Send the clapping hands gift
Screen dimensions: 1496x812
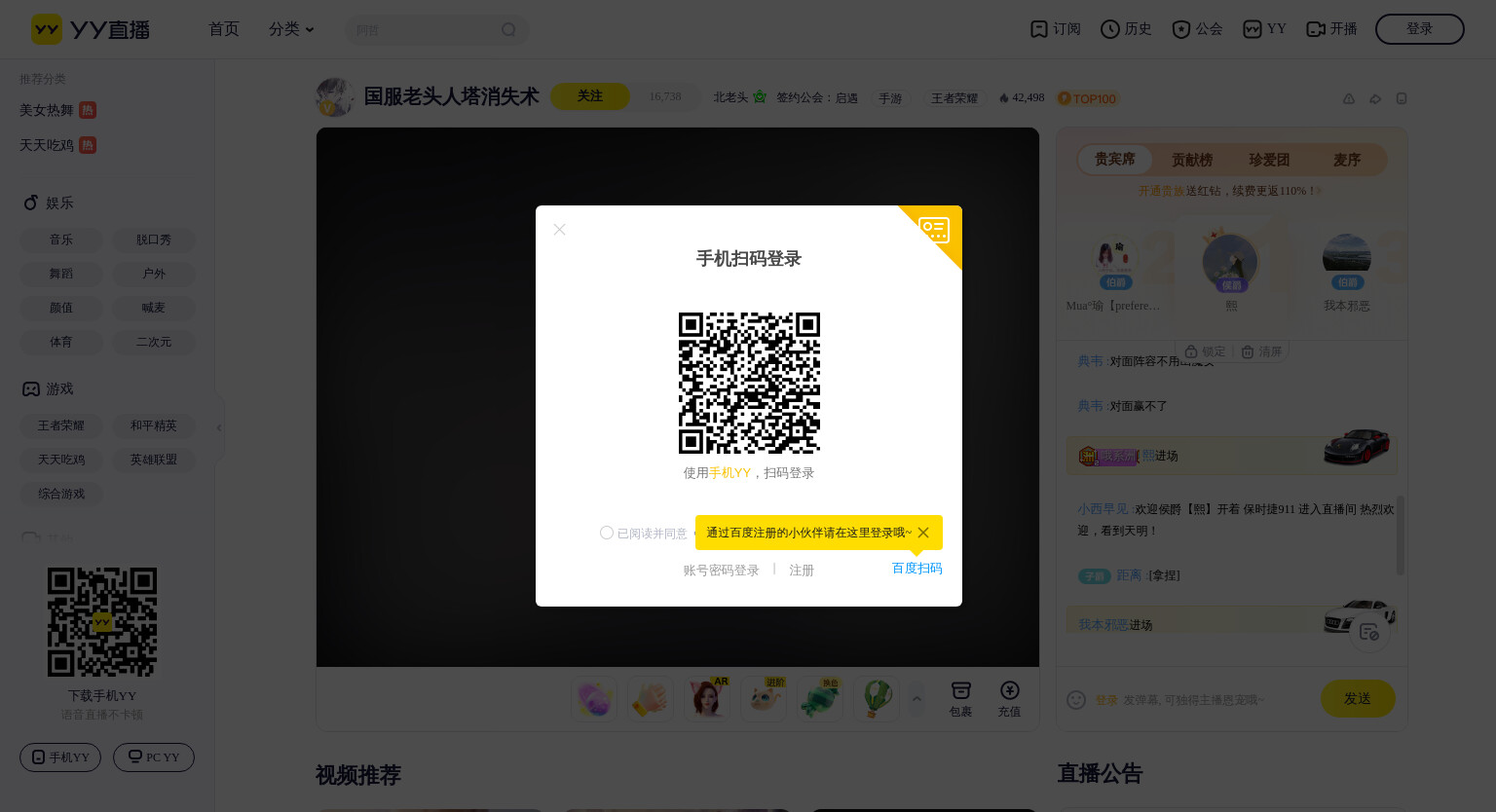(651, 699)
